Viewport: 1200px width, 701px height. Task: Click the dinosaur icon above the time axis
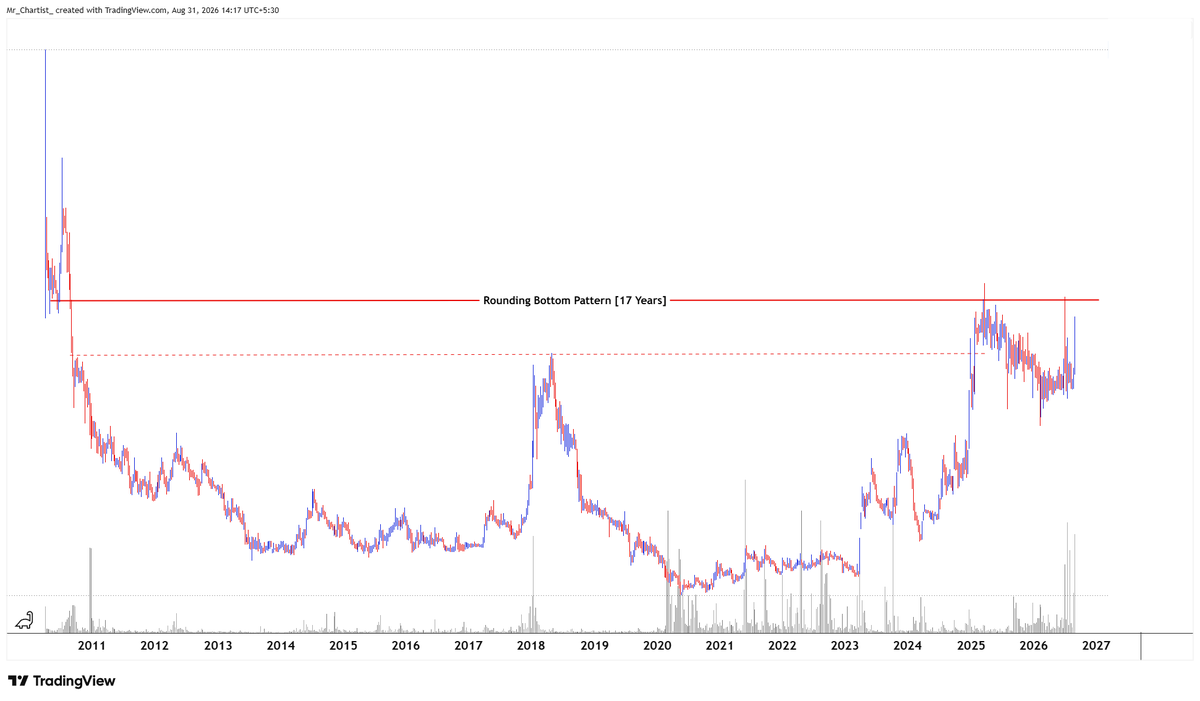point(24,620)
